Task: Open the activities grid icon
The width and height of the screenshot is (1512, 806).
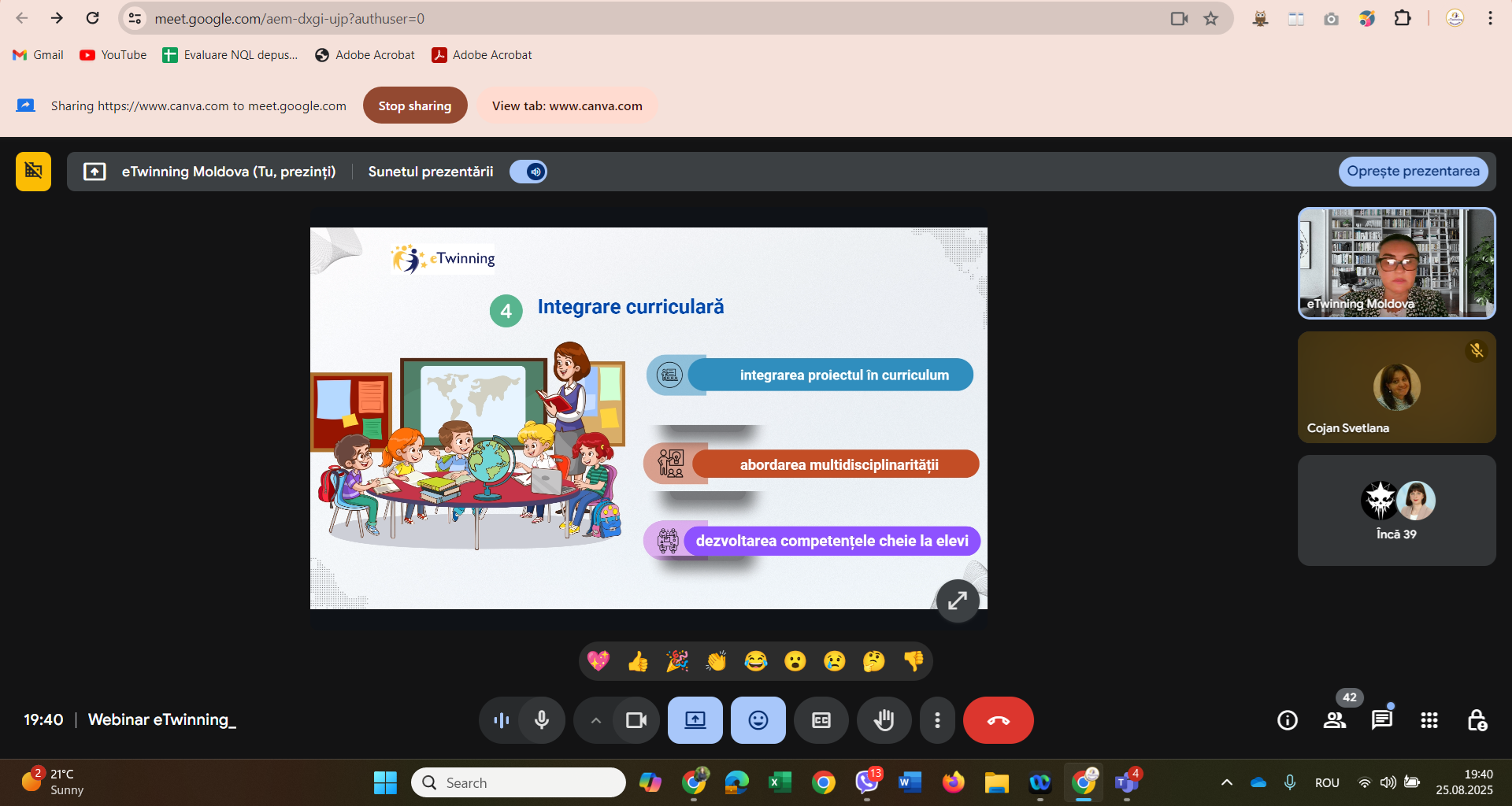Action: click(x=1429, y=720)
